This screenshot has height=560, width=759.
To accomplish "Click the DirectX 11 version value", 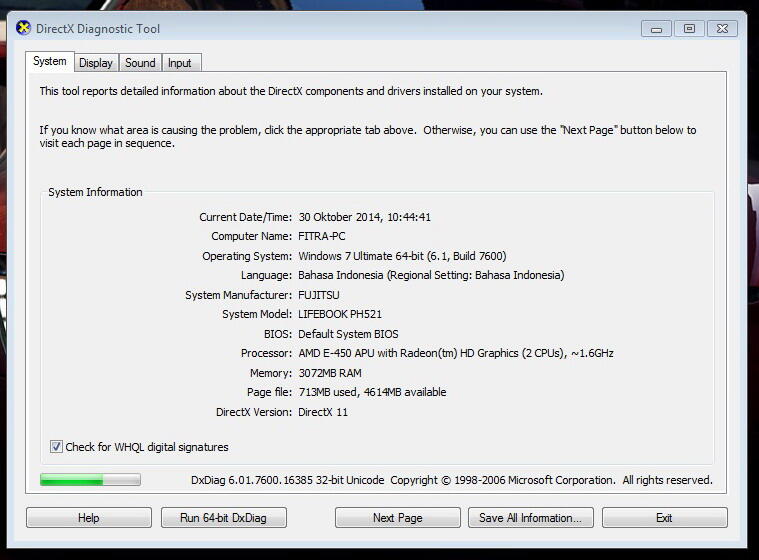I will 323,412.
